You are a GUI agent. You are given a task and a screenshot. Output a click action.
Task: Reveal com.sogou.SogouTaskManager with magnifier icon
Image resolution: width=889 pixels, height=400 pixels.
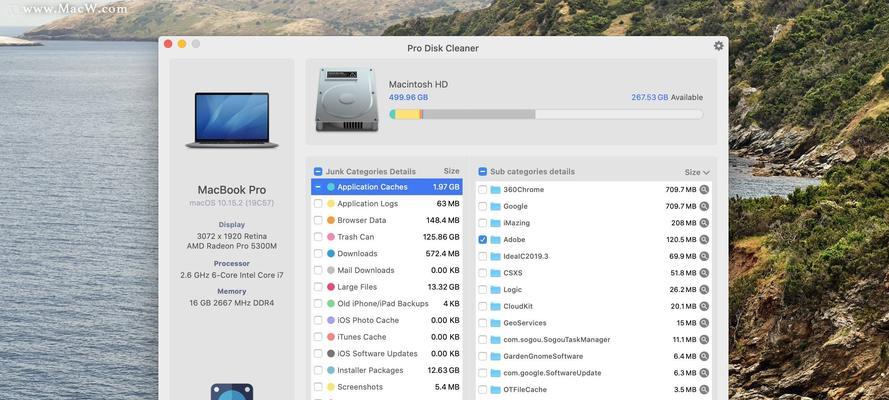704,339
